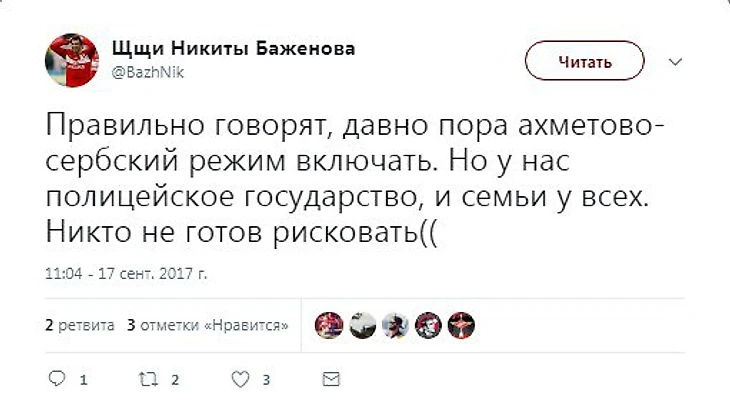This screenshot has height=409, width=730.
Task: Click like count number 3
Action: pyautogui.click(x=266, y=381)
